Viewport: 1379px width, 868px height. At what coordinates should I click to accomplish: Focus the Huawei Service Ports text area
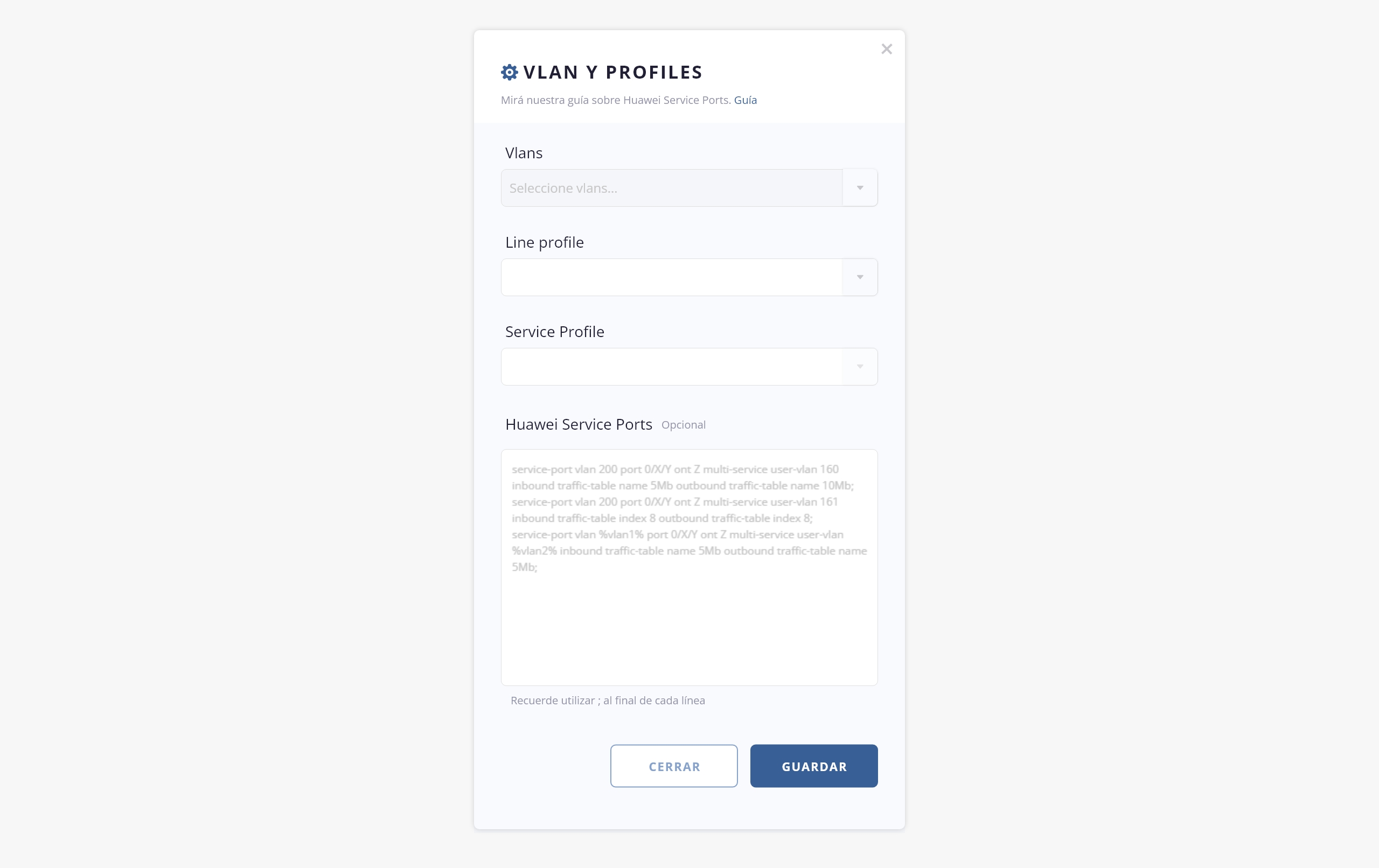pyautogui.click(x=689, y=618)
